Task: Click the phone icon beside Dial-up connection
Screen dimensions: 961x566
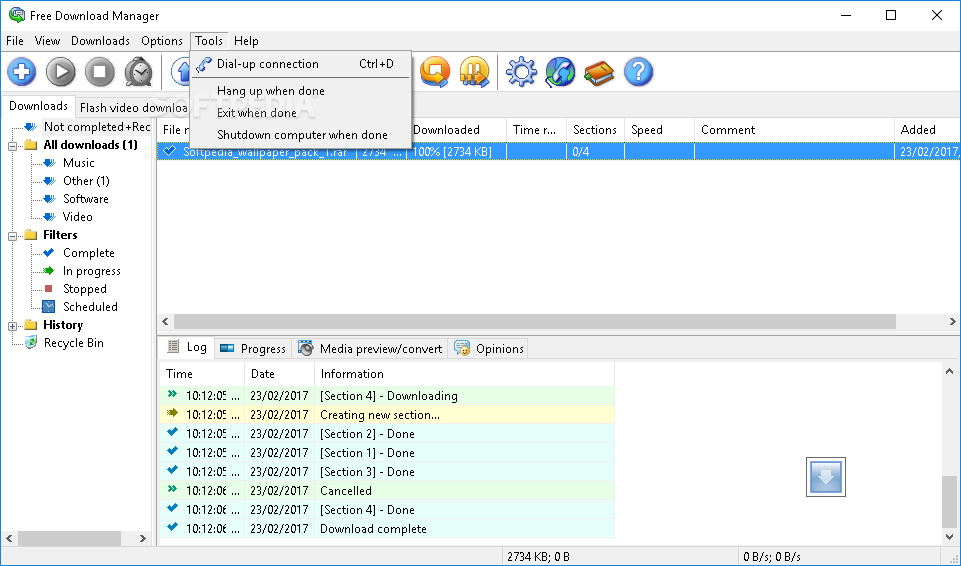Action: (204, 64)
